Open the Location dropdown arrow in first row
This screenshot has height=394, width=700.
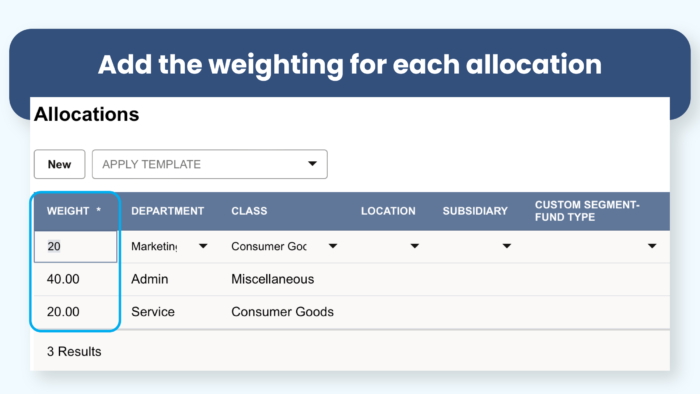(415, 246)
